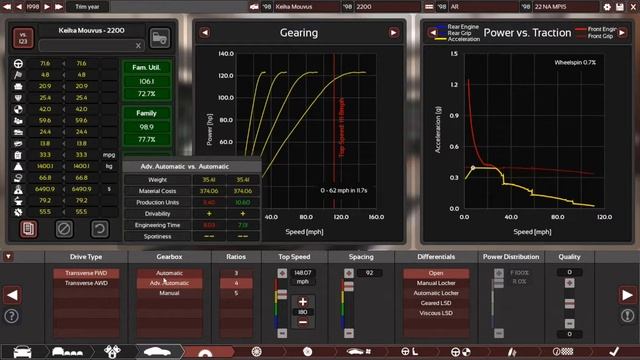Open the wheels and tires tab
The width and height of the screenshot is (640, 360).
pos(256,351)
